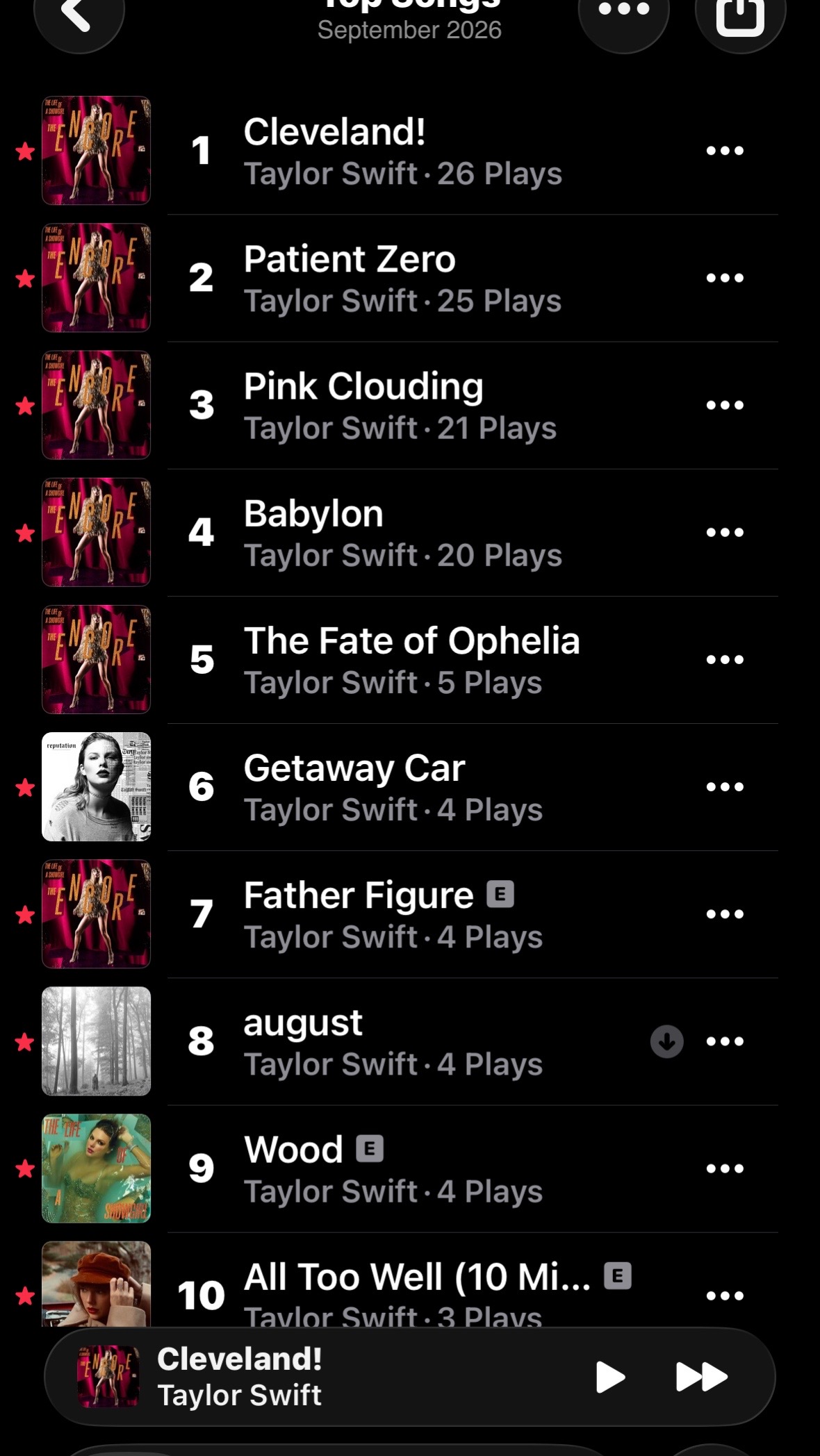Show options for The Fate of Ophelia

(725, 659)
